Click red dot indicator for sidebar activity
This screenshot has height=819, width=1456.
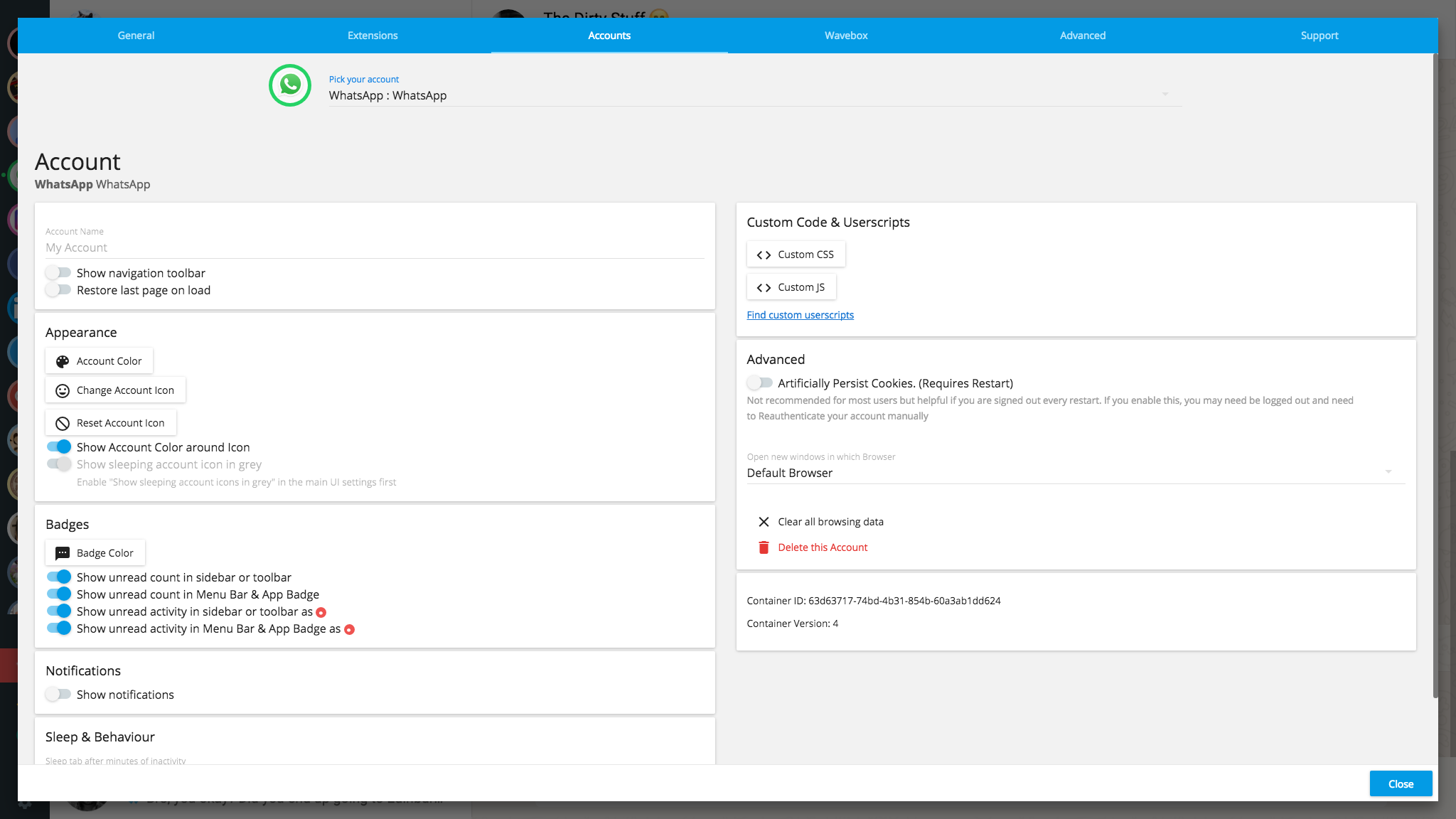[x=321, y=612]
